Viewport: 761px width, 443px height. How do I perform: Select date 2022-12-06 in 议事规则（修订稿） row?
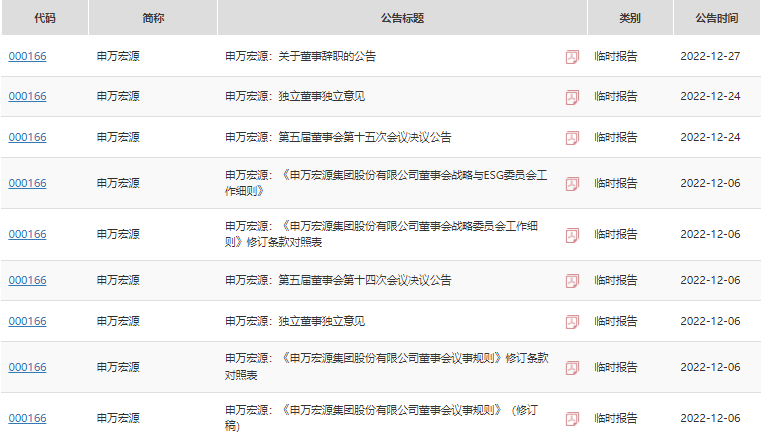click(710, 418)
